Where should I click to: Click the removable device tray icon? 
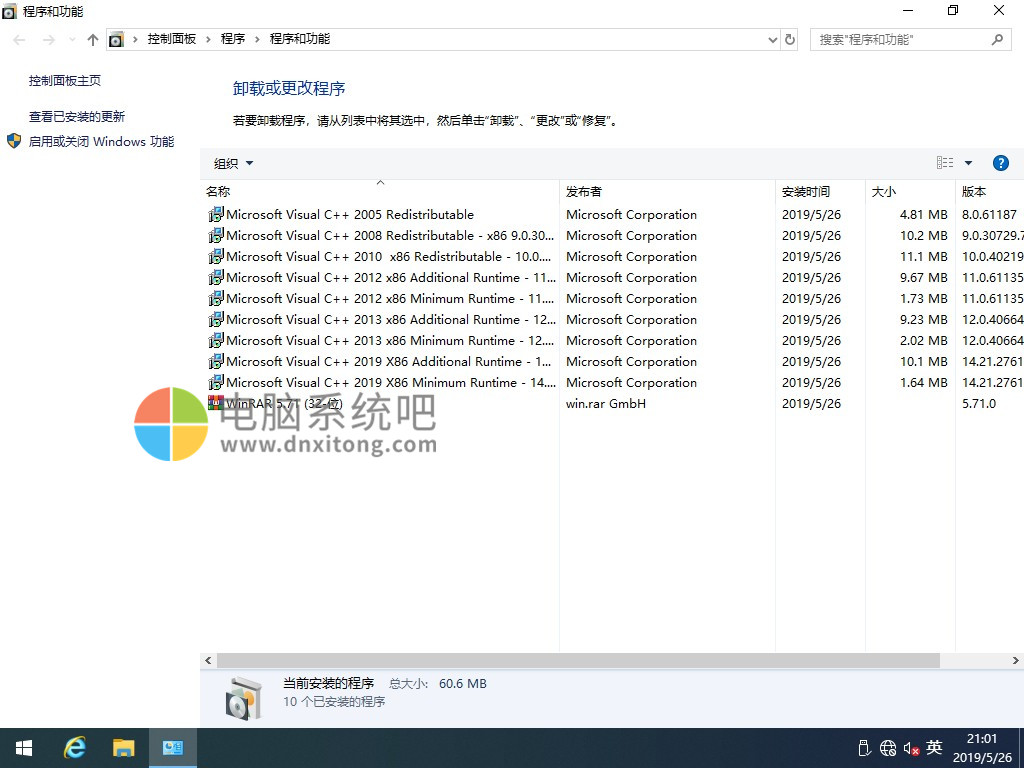[864, 748]
